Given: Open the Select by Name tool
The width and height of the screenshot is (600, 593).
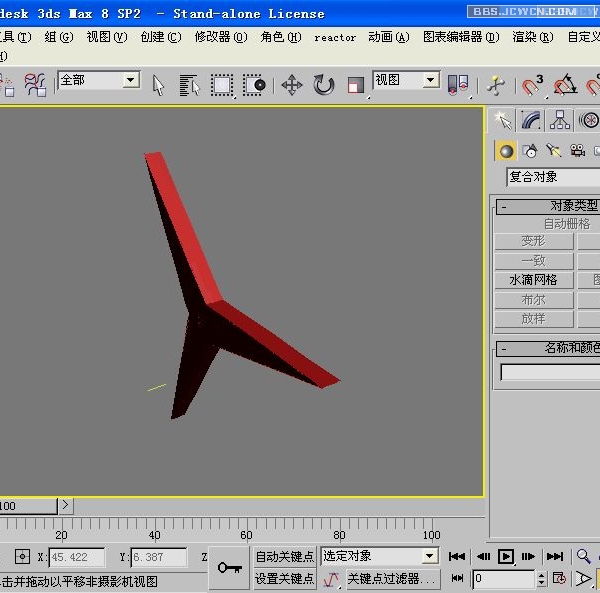Looking at the screenshot, I should click(x=190, y=85).
